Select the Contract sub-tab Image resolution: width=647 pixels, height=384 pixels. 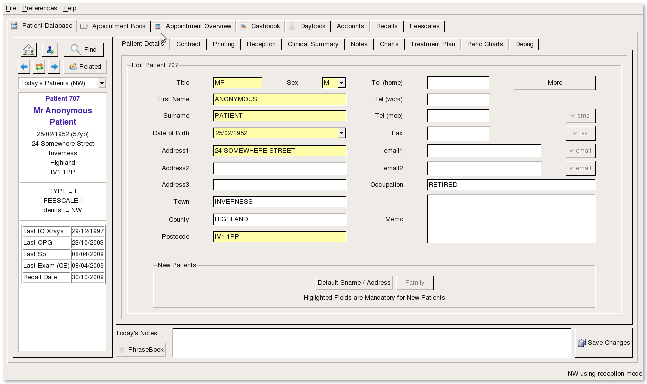click(188, 44)
